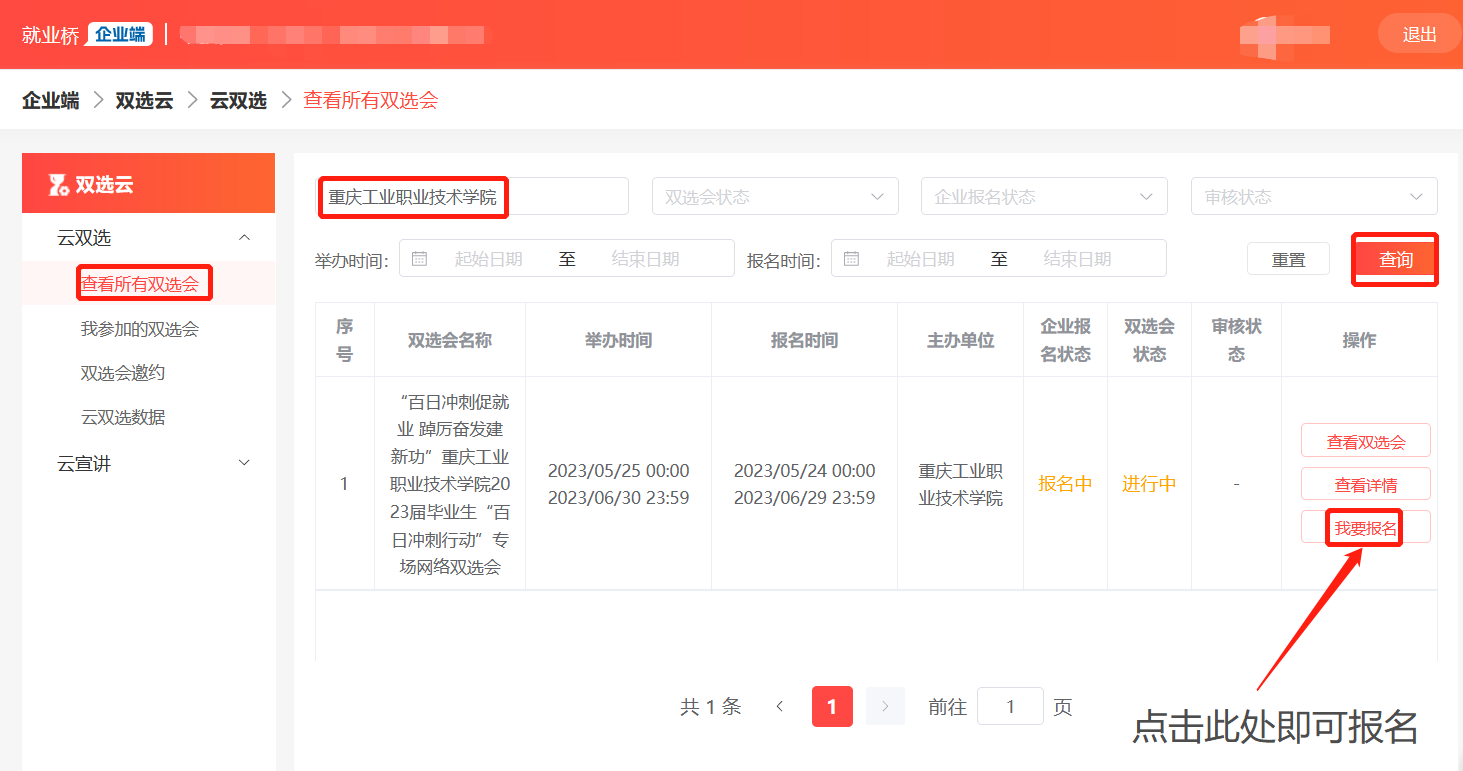Expand the 云宣讲 sidebar section
This screenshot has height=771, width=1463.
244,463
